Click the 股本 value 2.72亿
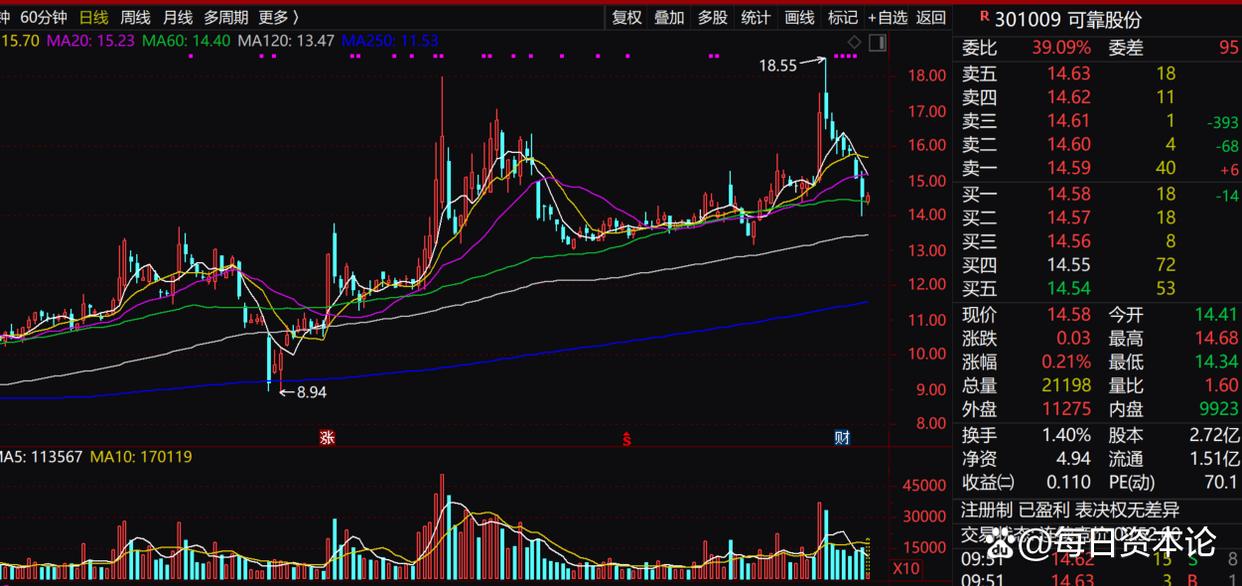 click(1215, 435)
